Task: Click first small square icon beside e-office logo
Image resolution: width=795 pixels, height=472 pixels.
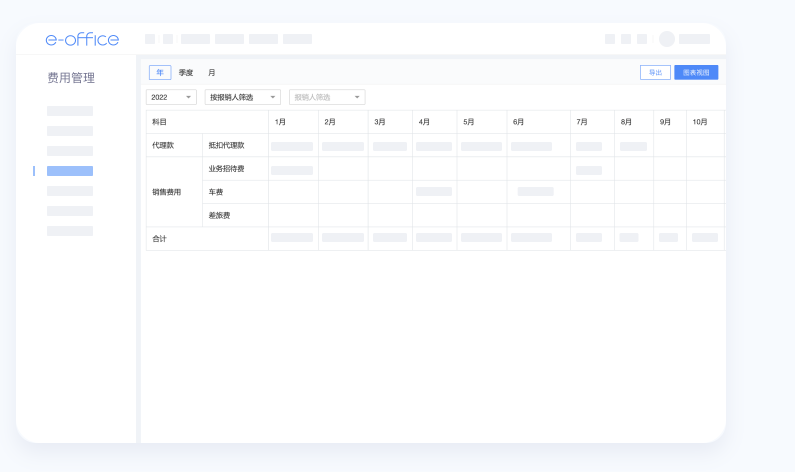Action: (150, 39)
